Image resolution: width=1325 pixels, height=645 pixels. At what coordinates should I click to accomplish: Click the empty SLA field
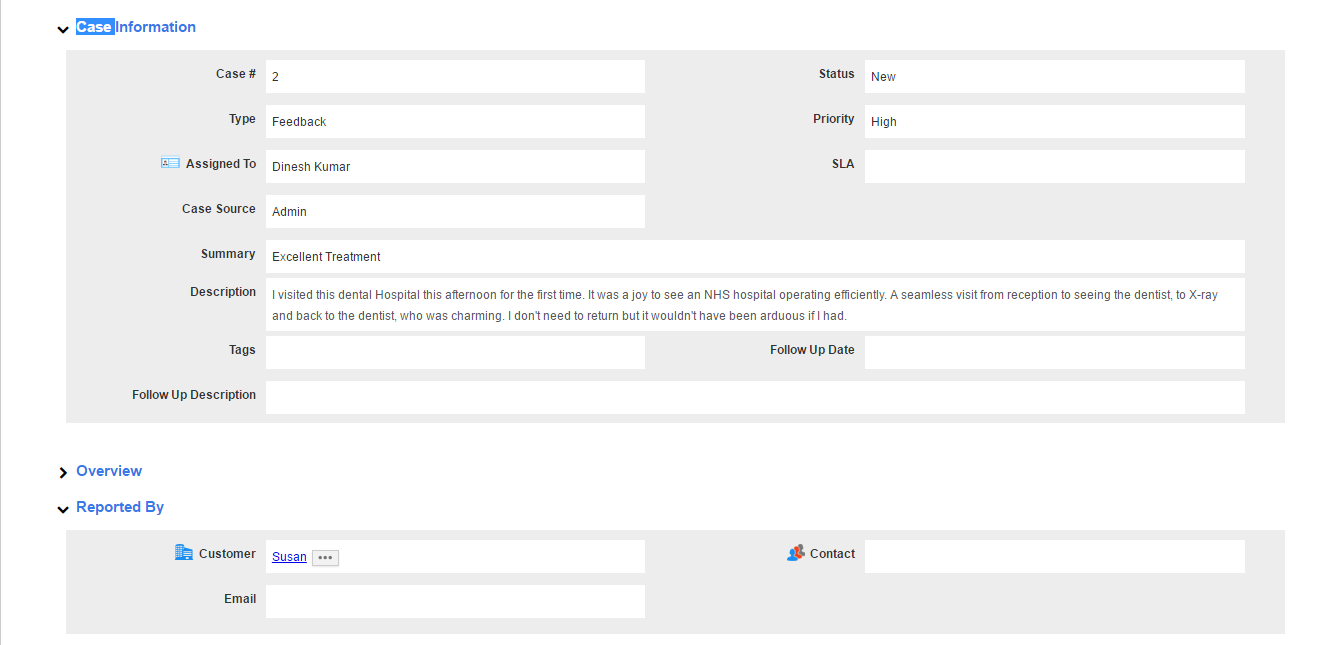point(1054,167)
